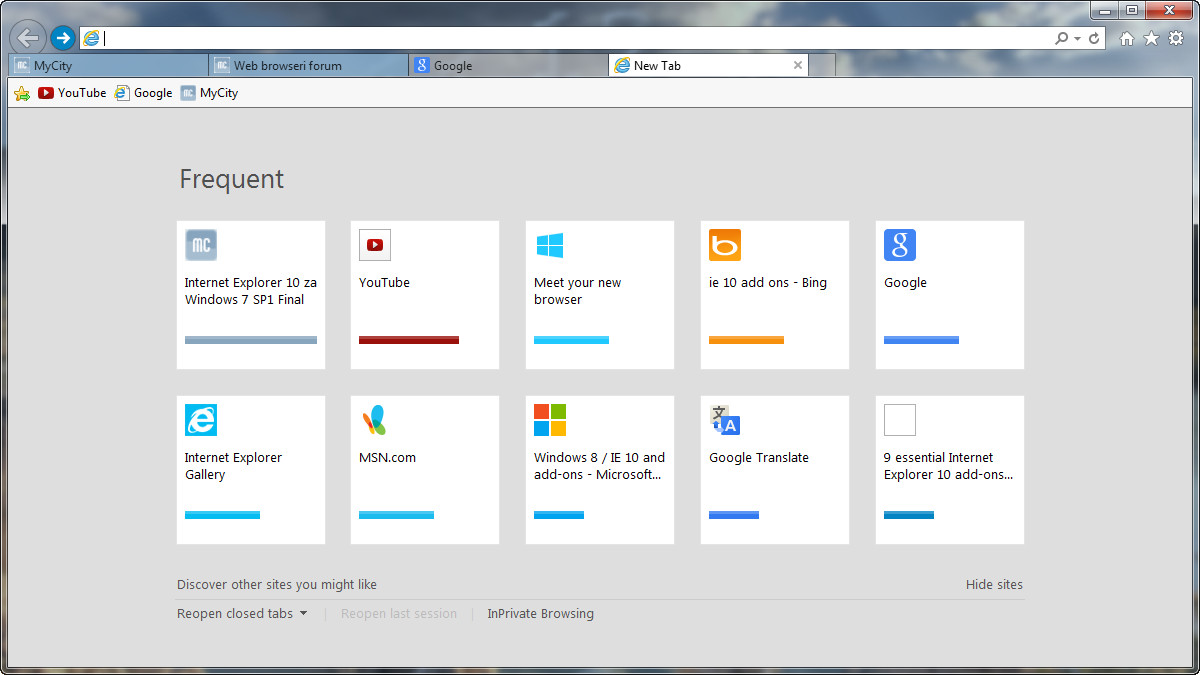Switch to the MyCity tab
Screen dimensions: 1200x675
(108, 65)
